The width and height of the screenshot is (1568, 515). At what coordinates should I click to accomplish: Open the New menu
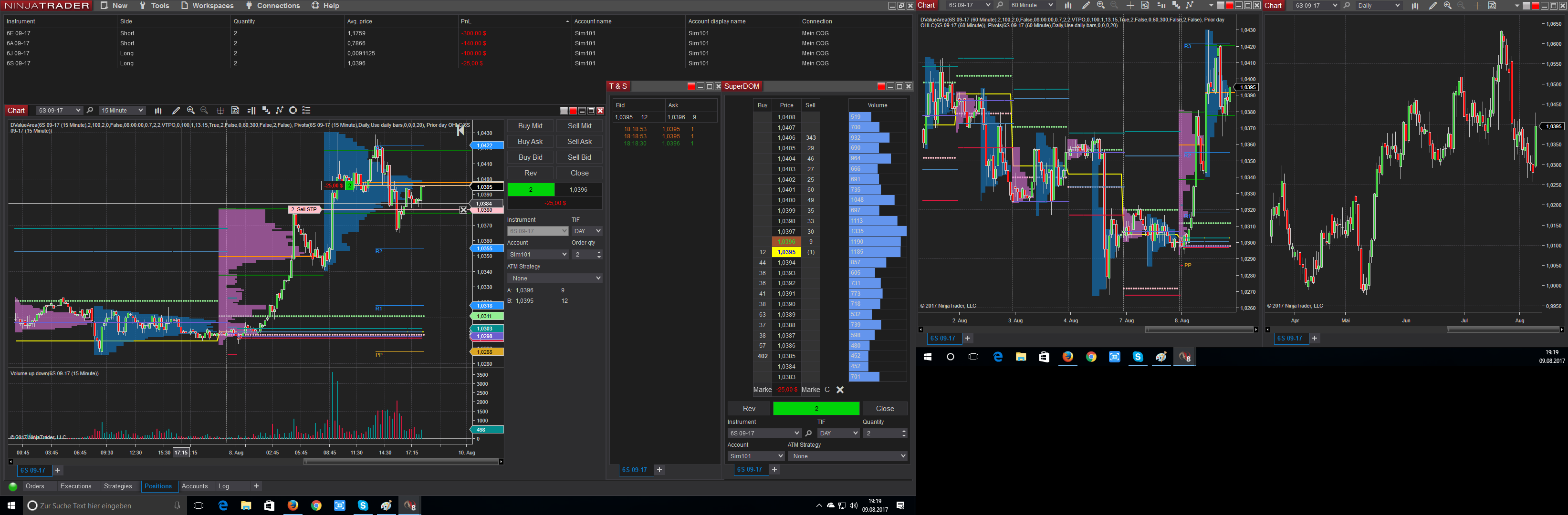pos(114,5)
